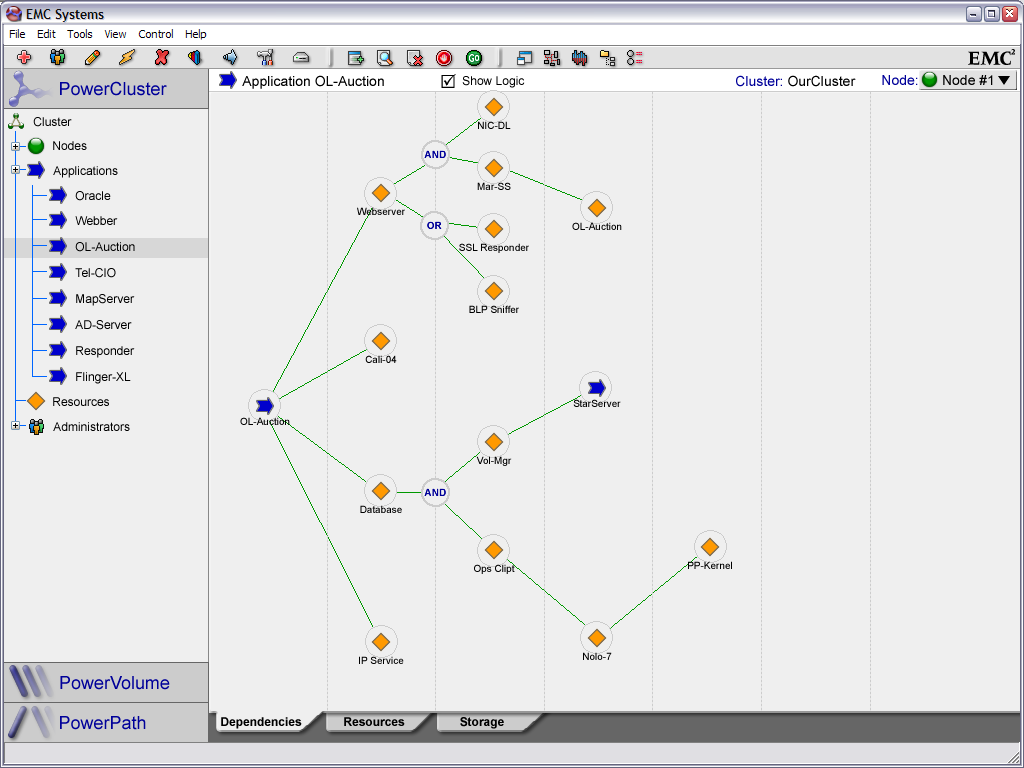Select AD-Server in the applications tree

103,325
